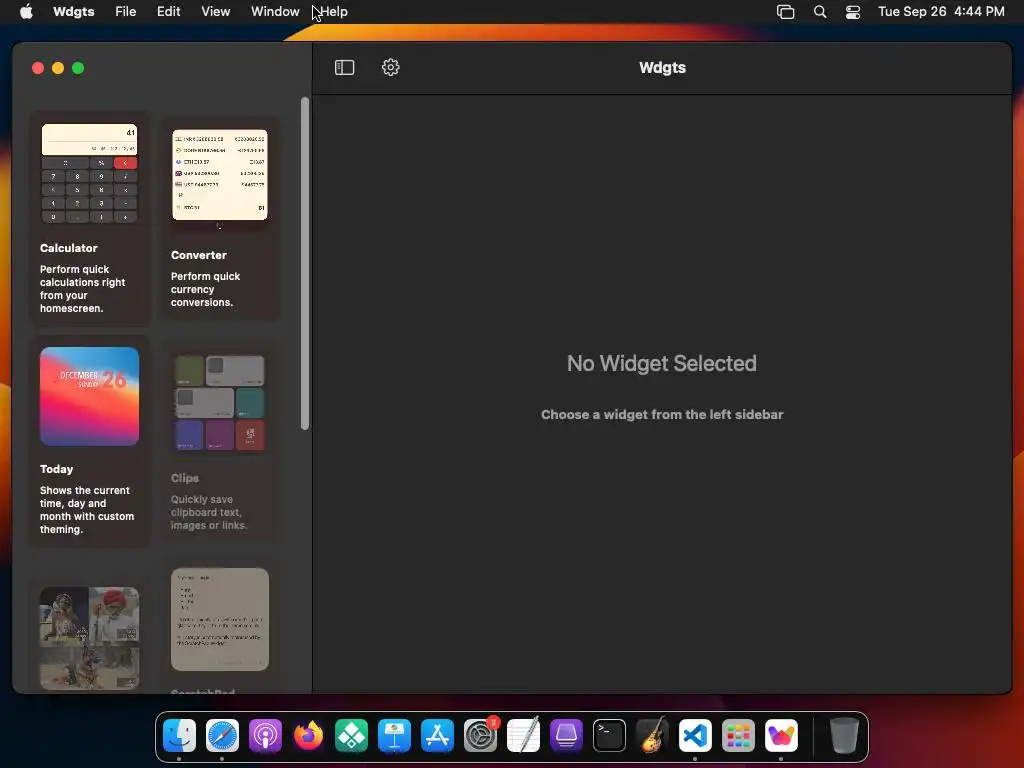Open the Trash in the Dock
The width and height of the screenshot is (1024, 768).
(844, 735)
